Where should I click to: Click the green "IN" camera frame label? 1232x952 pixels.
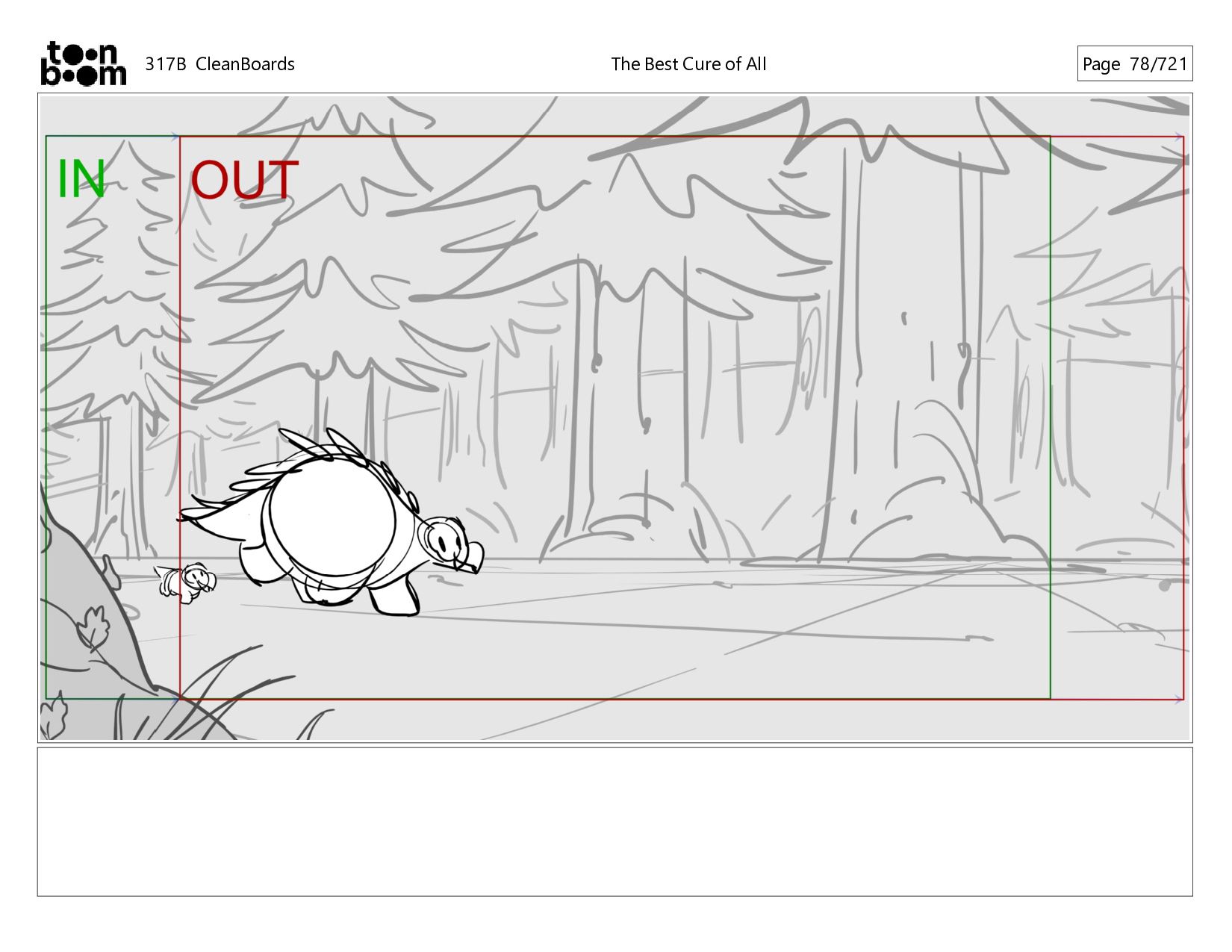click(81, 180)
